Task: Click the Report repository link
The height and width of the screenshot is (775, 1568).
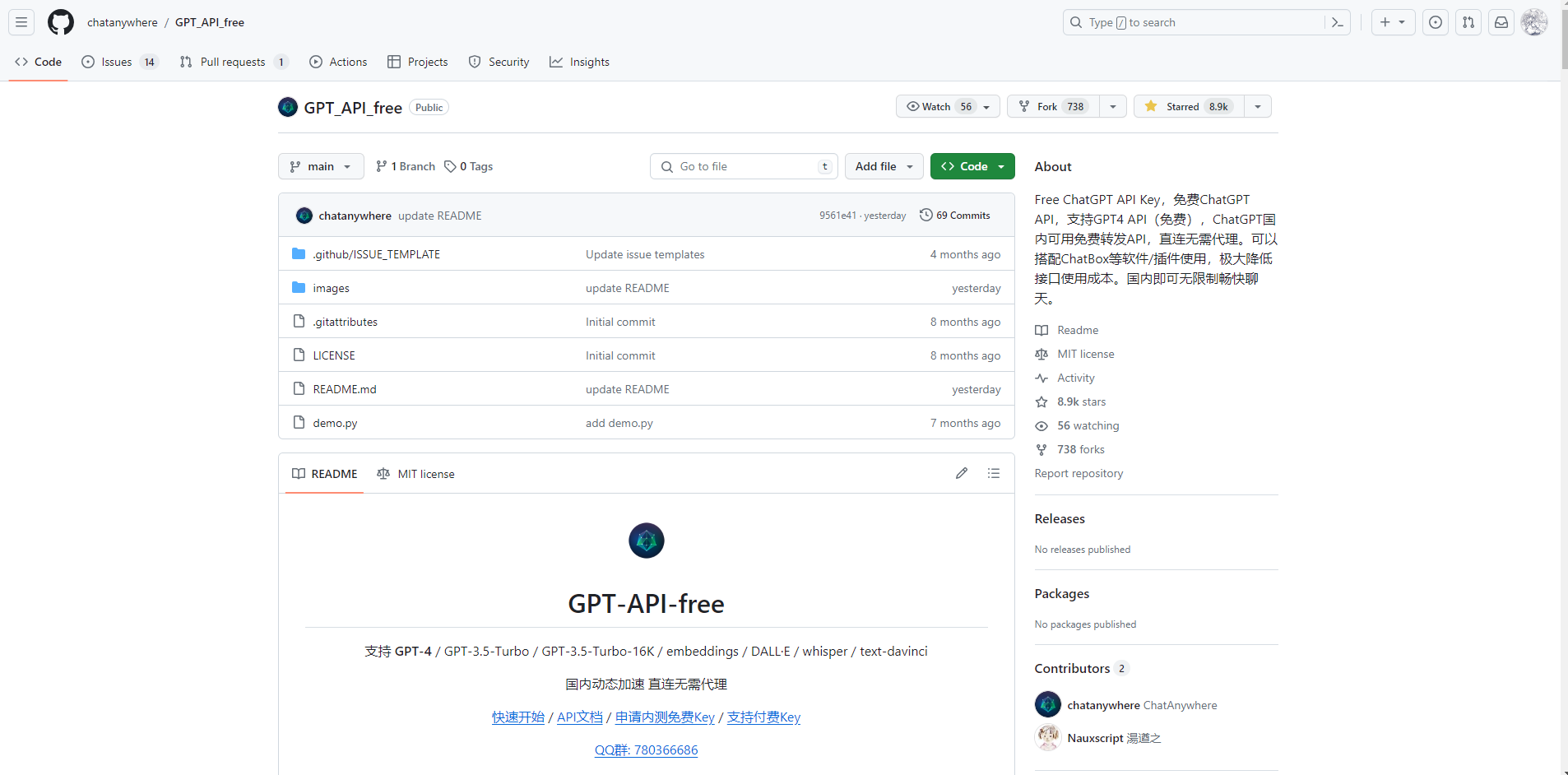Action: coord(1079,473)
